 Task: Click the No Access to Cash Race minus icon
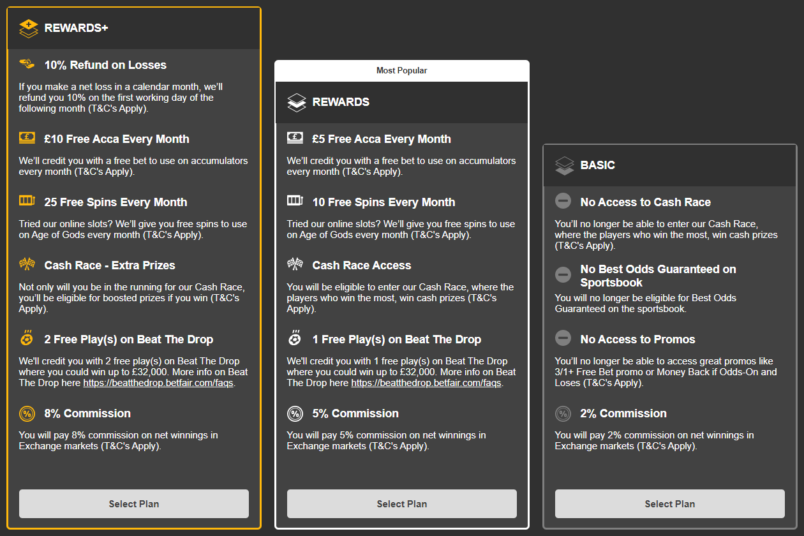click(563, 201)
